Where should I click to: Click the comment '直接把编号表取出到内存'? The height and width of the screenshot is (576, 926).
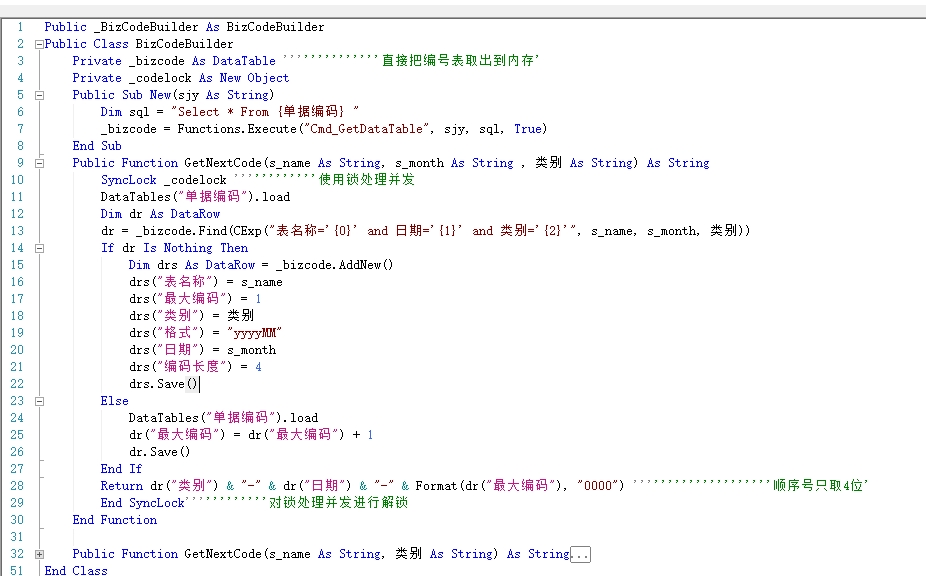(x=460, y=61)
